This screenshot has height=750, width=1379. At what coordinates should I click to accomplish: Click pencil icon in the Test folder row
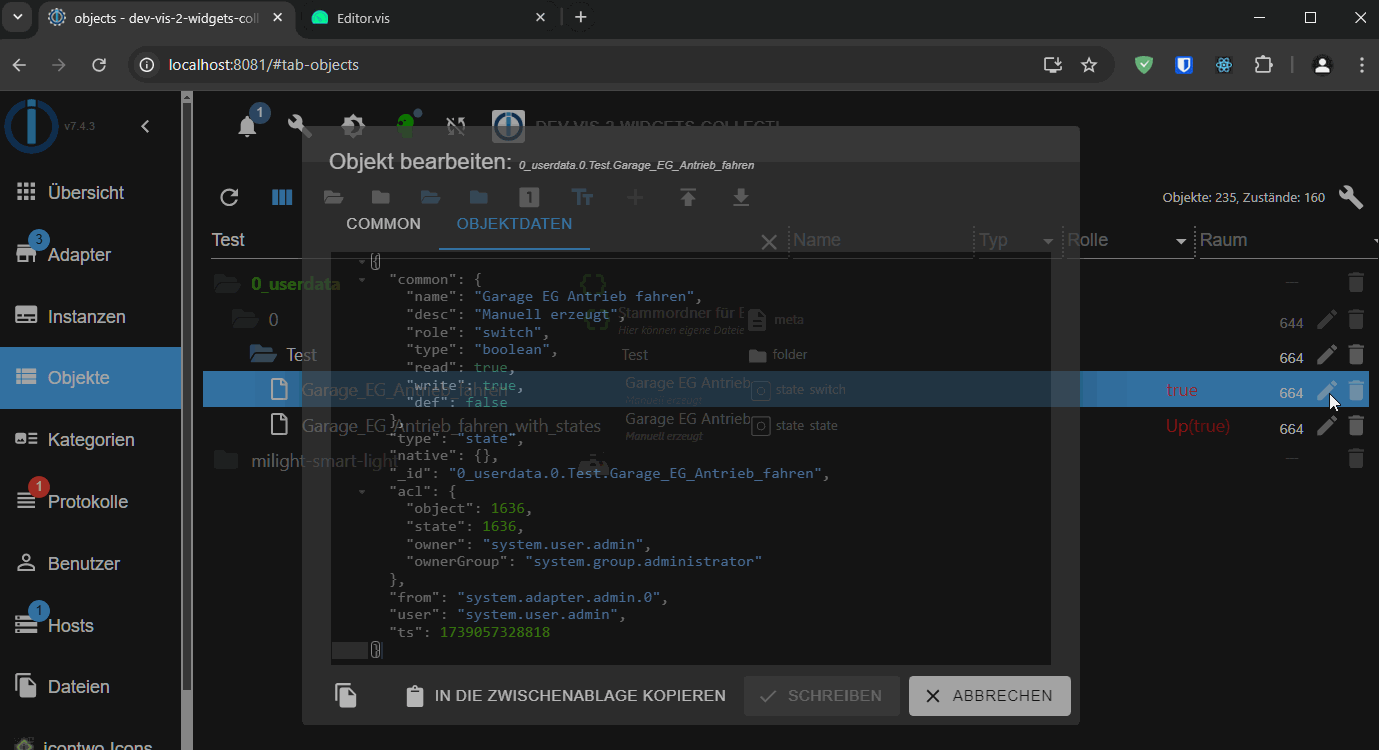click(x=1326, y=355)
